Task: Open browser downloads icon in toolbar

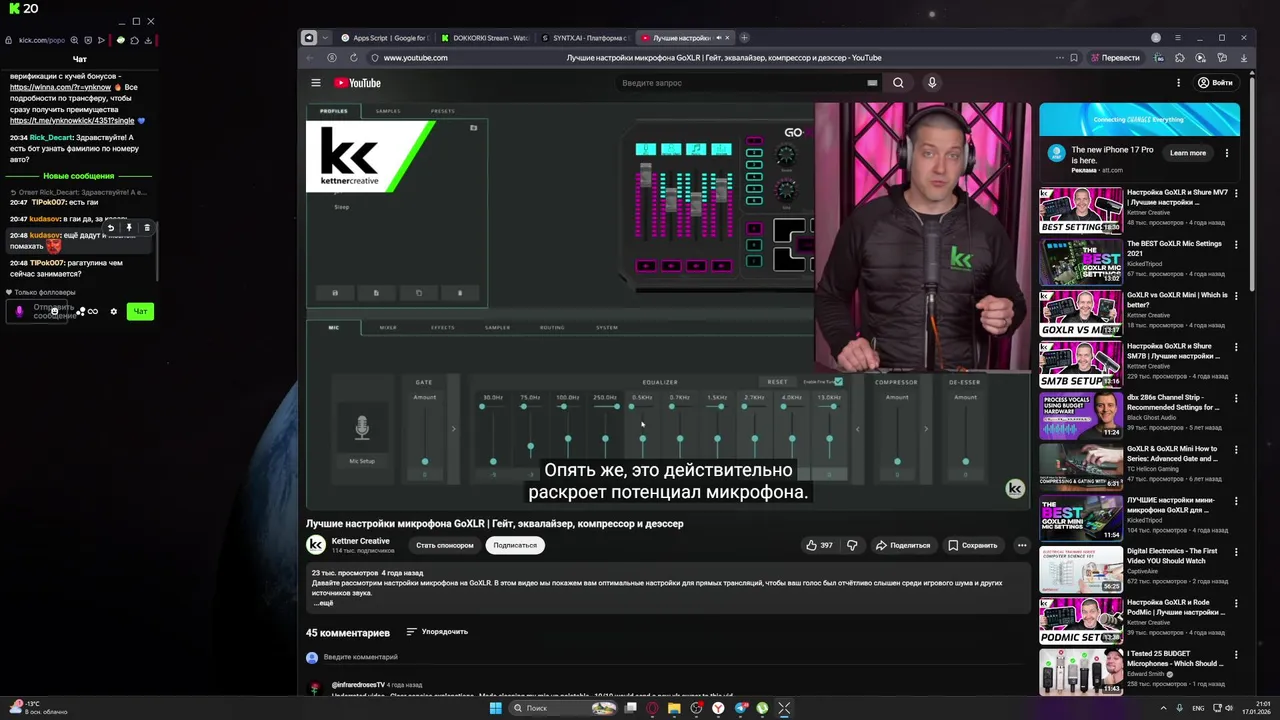Action: coord(1244,58)
